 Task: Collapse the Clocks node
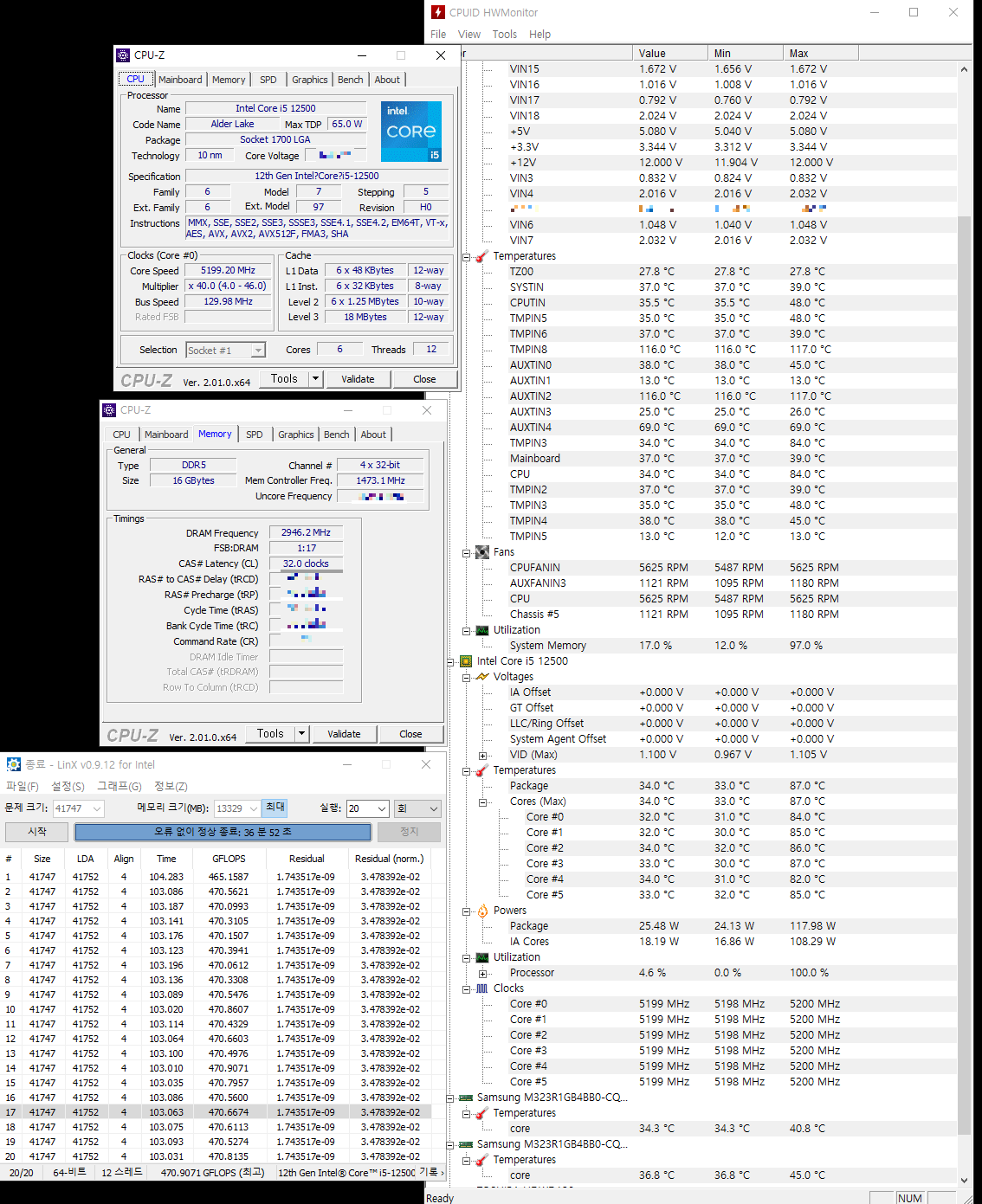(x=466, y=988)
